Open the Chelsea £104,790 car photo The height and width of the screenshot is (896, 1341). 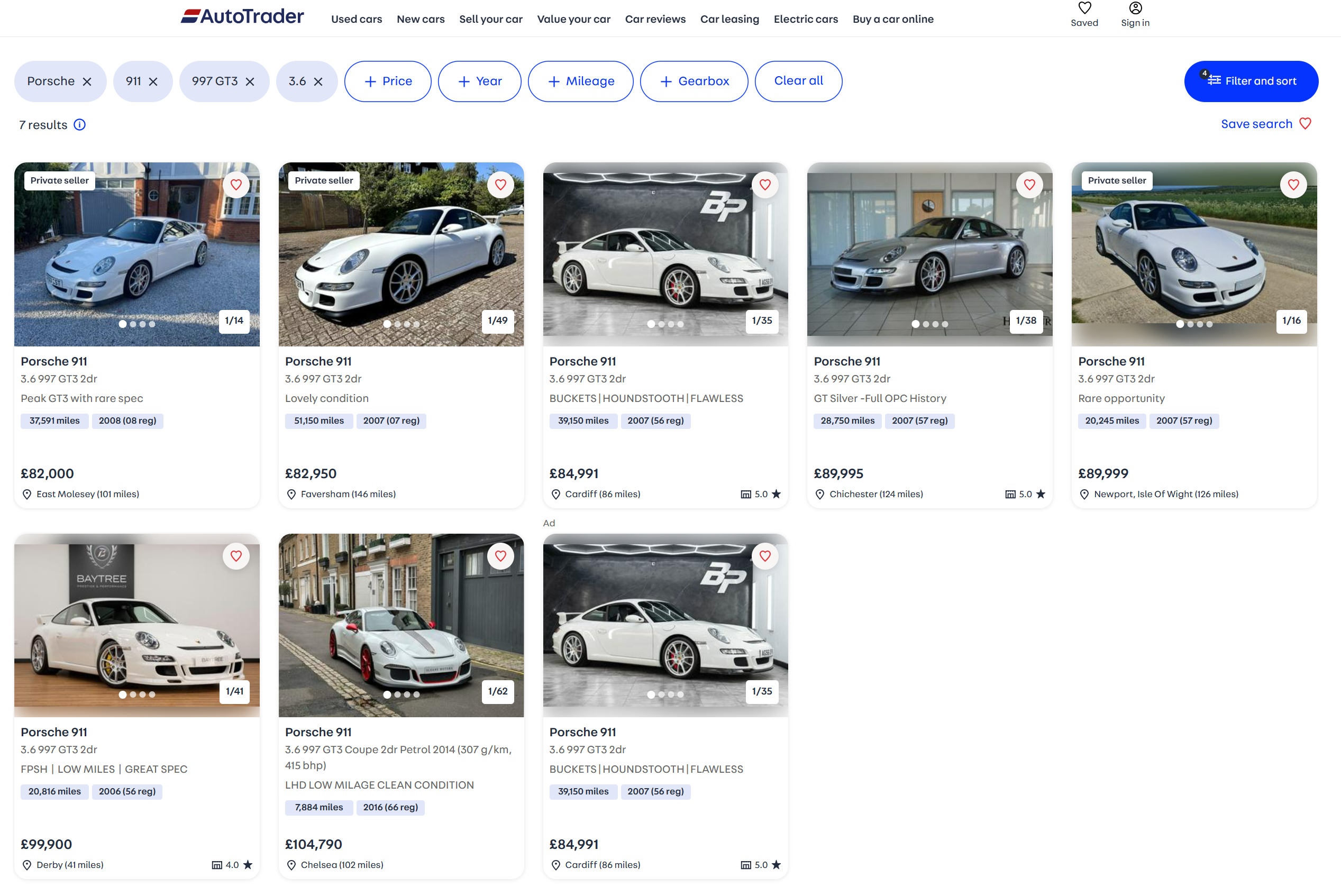(401, 625)
